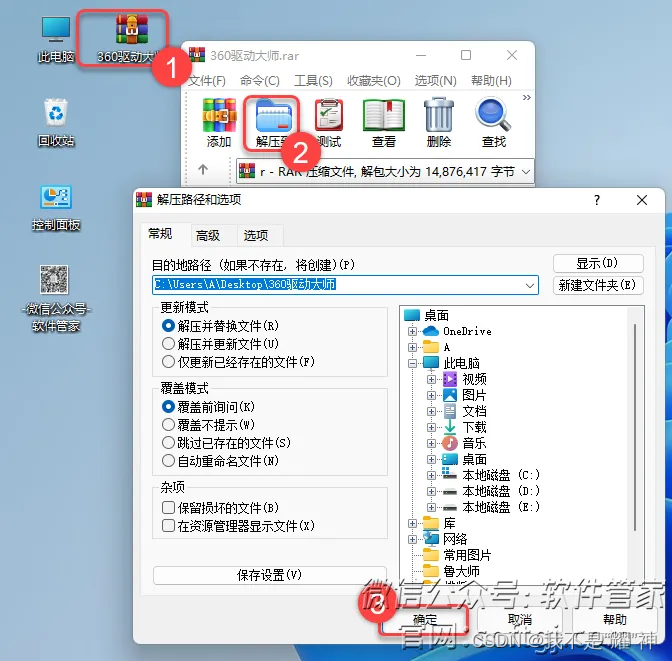The height and width of the screenshot is (661, 672).
Task: Open the 回收站 recycle bin icon
Action: pyautogui.click(x=56, y=123)
